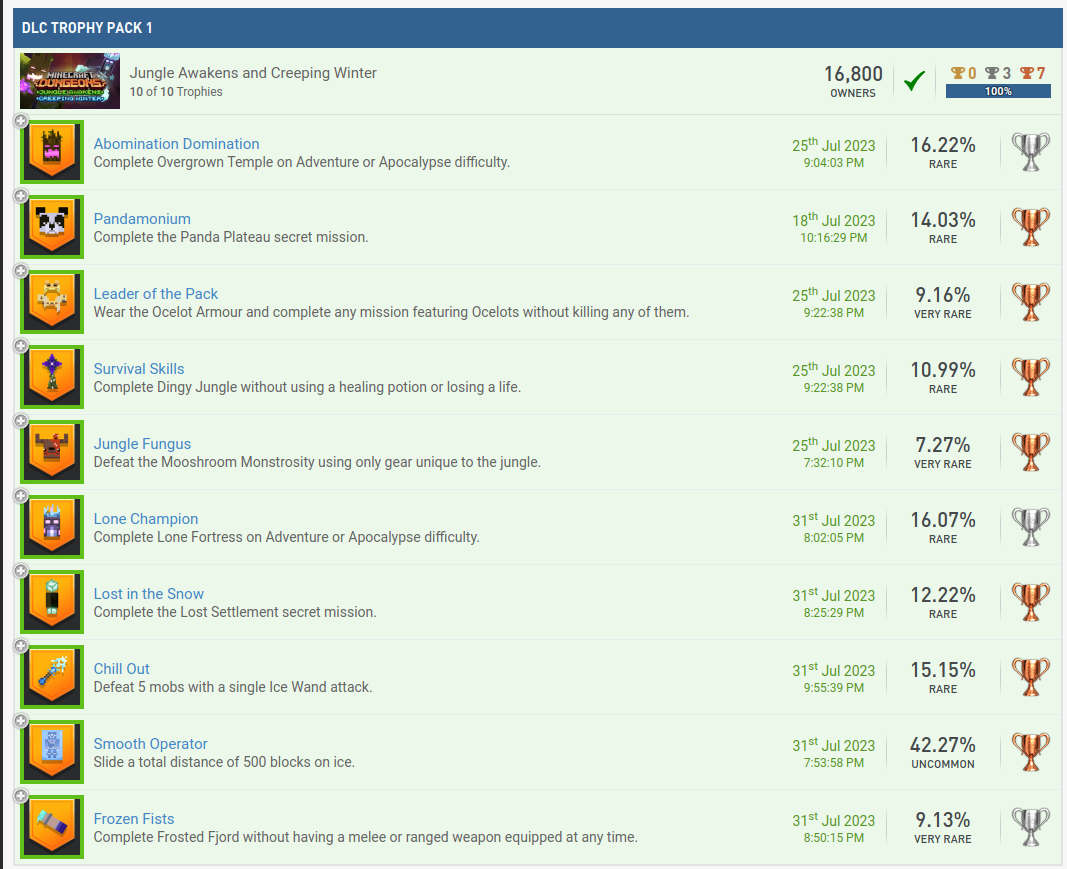1067x869 pixels.
Task: Click the Abomination Domination trophy icon
Action: [x=52, y=153]
